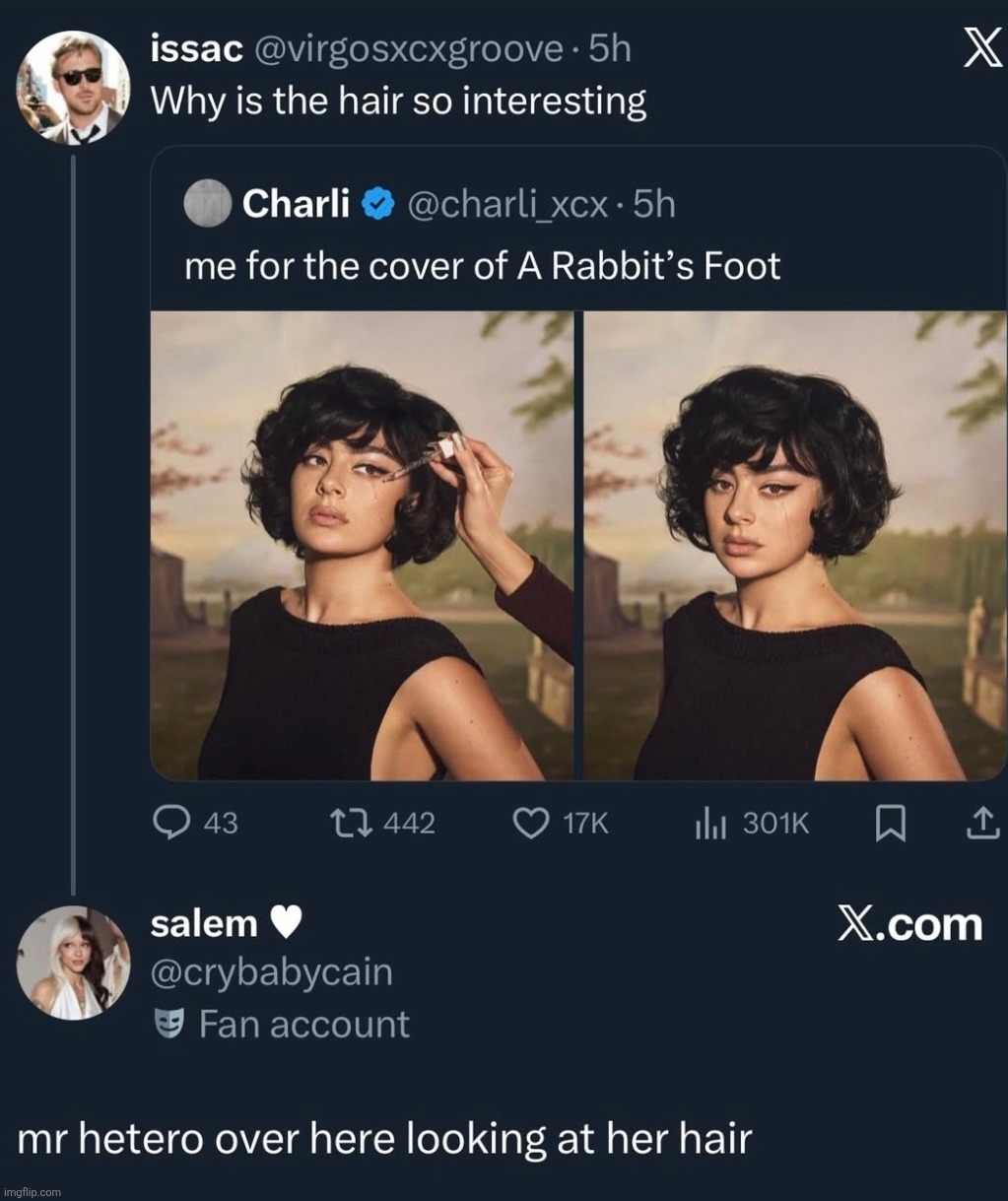Screen dimensions: 1008x1201
Task: Open Charli's small profile avatar
Action: [207, 204]
